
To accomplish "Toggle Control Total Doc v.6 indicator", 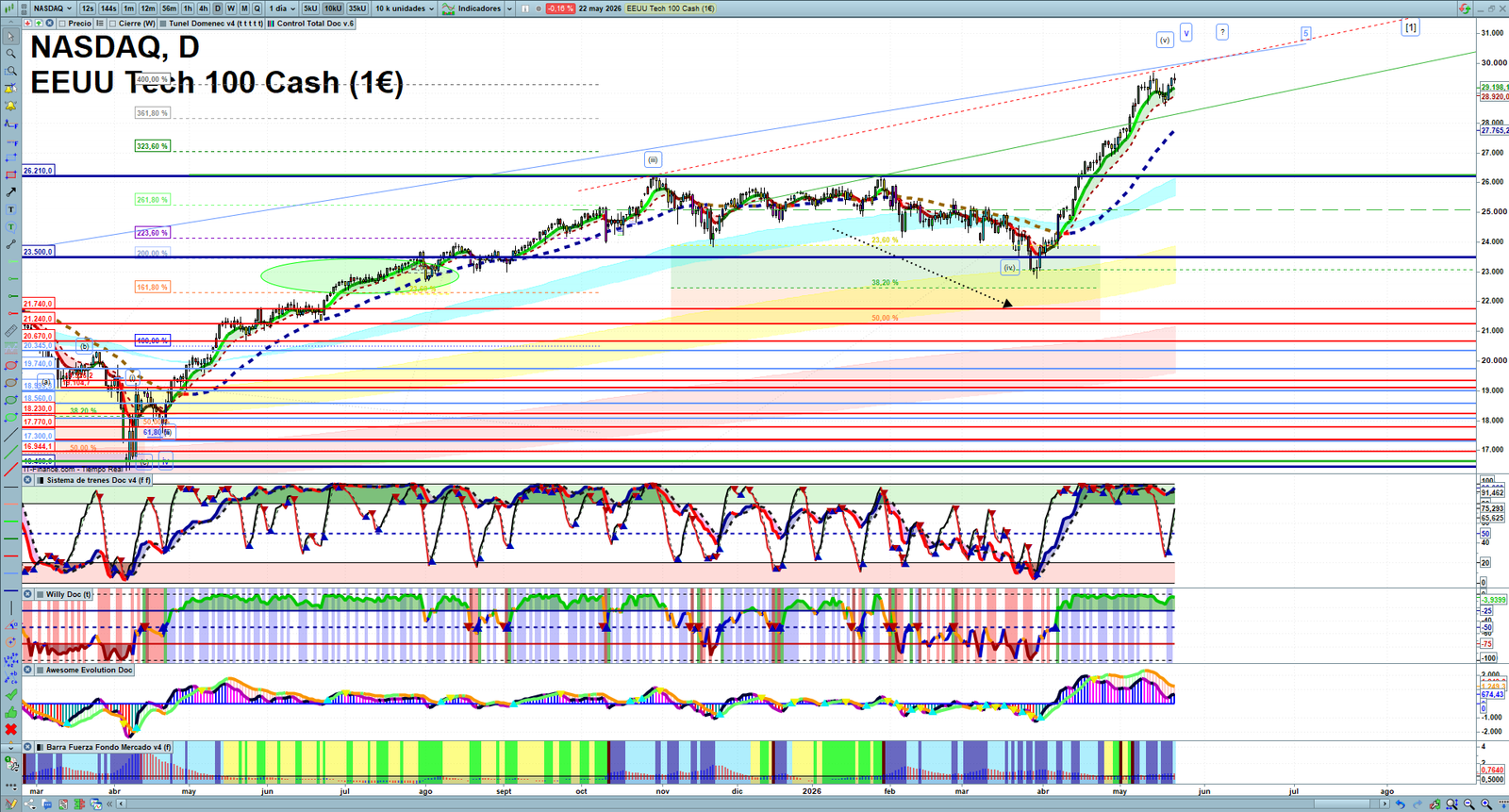I will pyautogui.click(x=271, y=23).
